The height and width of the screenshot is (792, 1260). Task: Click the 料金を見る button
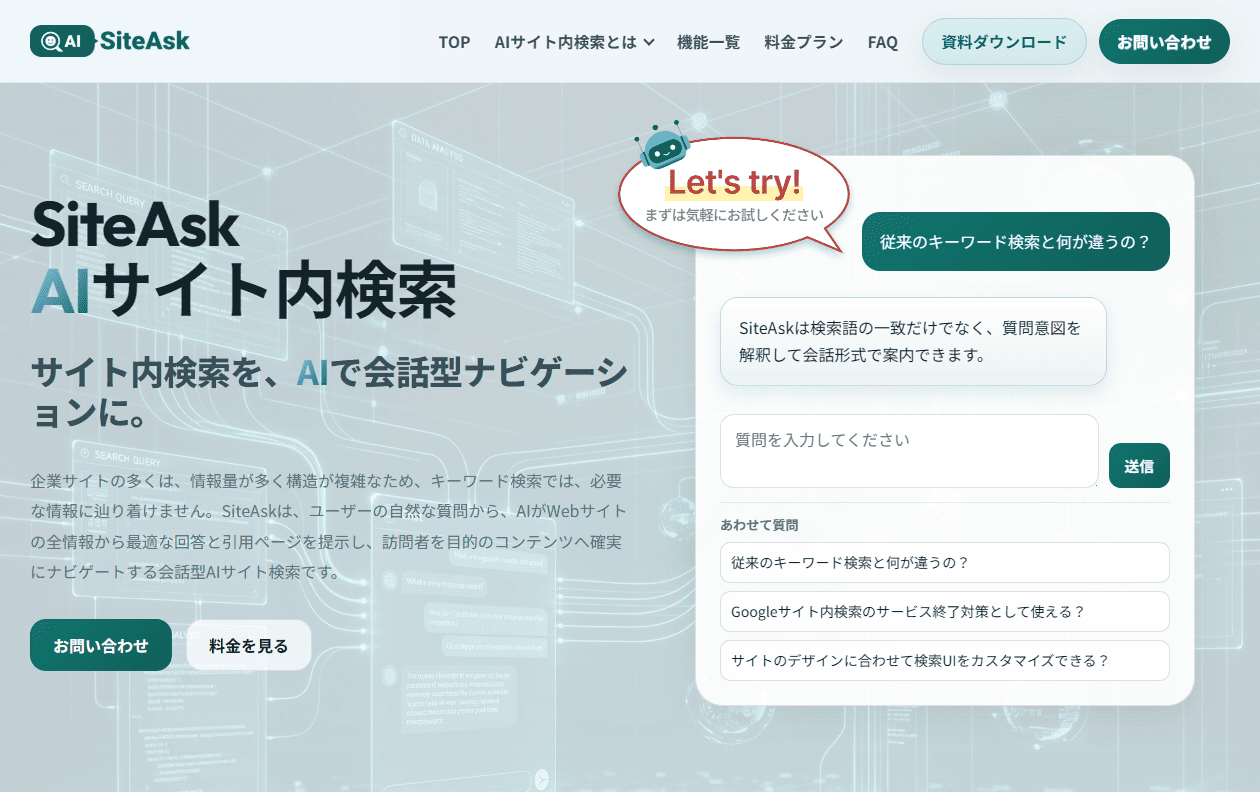click(249, 645)
